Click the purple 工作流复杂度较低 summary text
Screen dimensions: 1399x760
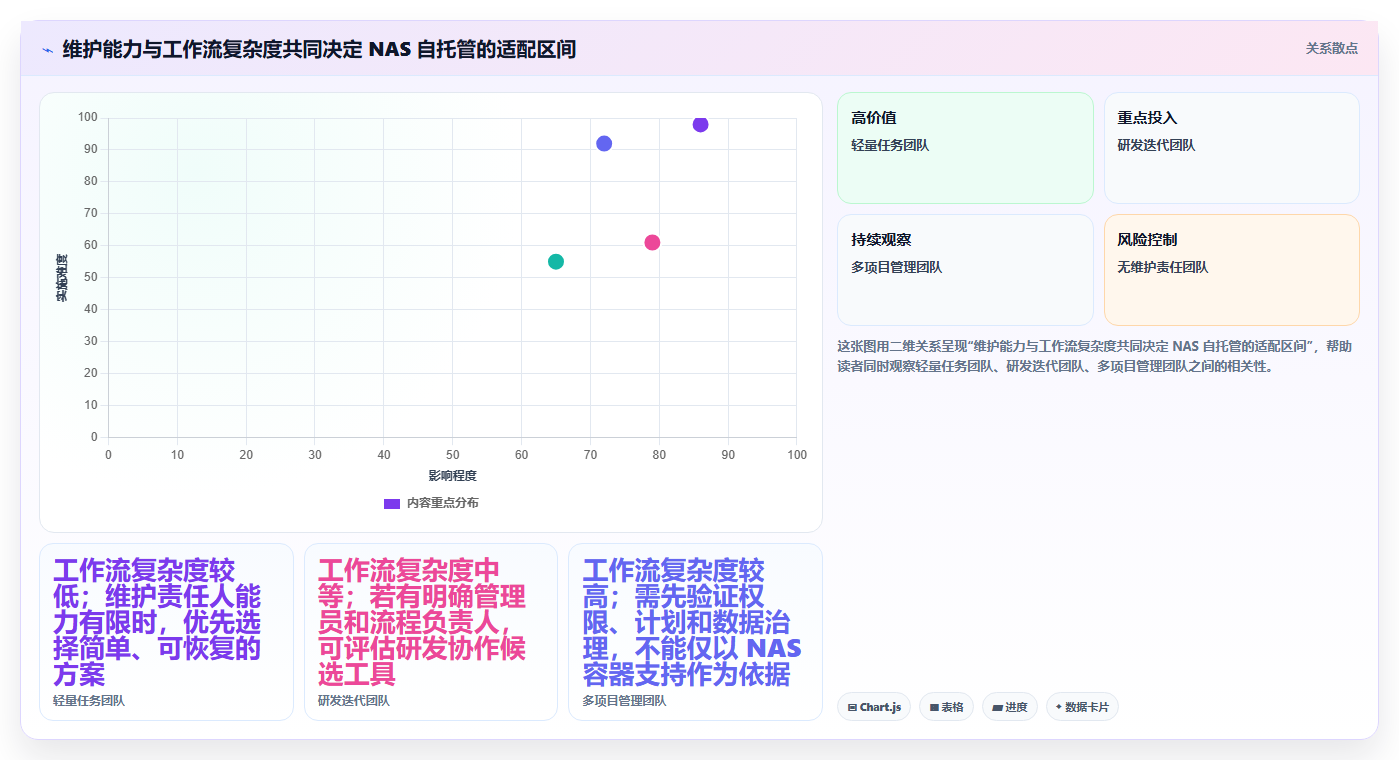(x=157, y=622)
